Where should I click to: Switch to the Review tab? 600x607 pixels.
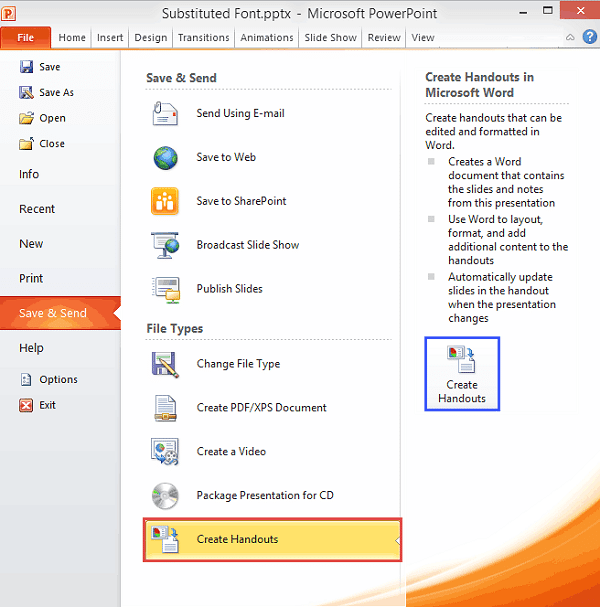coord(384,38)
